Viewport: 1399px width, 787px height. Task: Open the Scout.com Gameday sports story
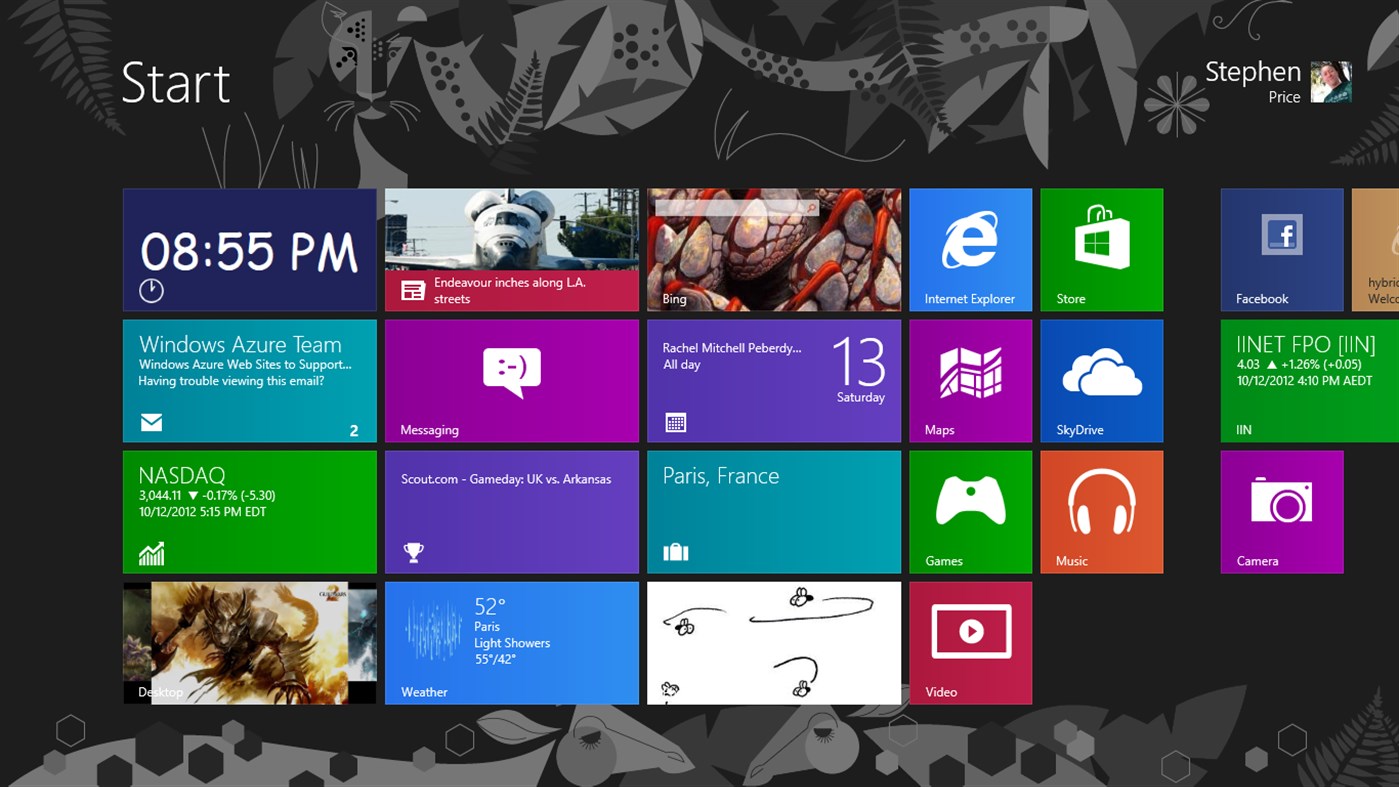511,511
